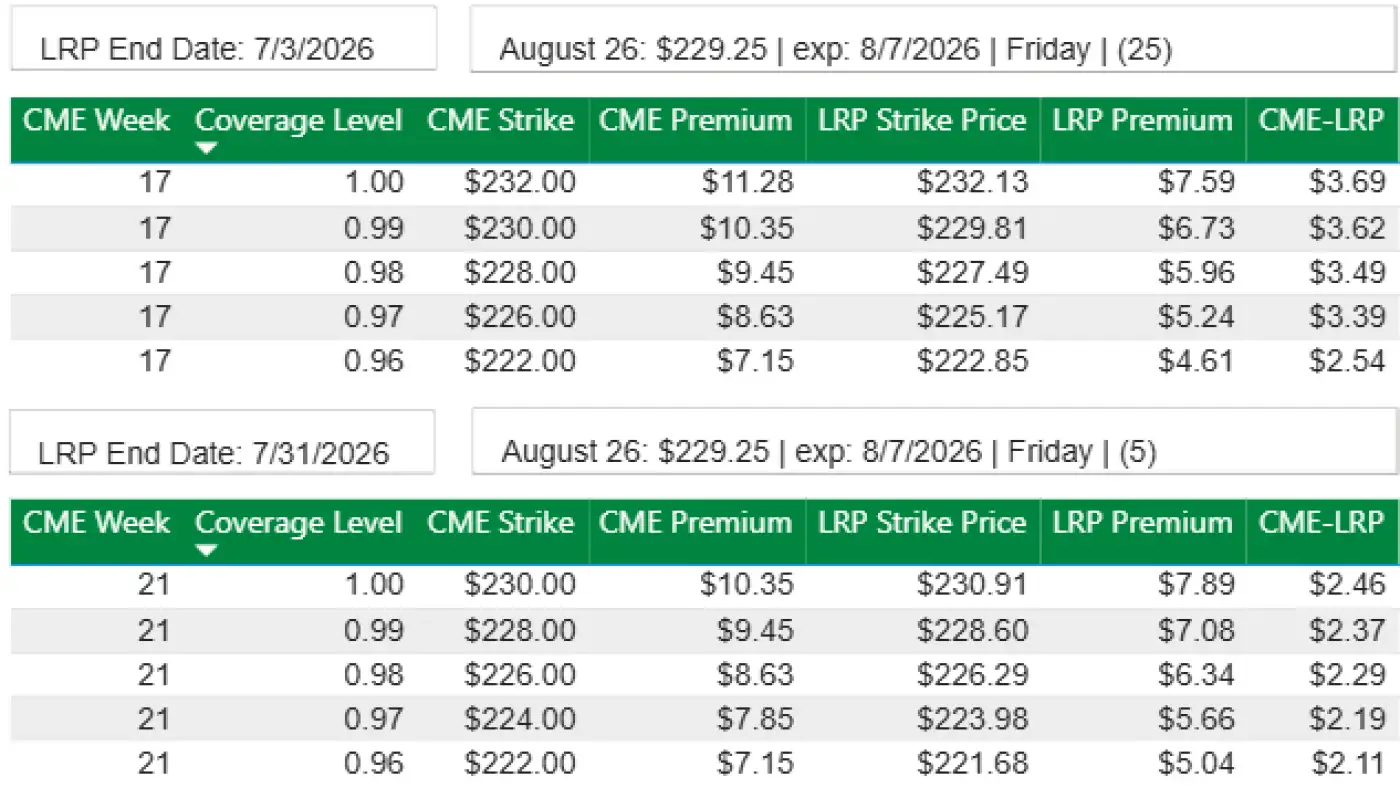Click the sort arrow under Coverage Level in week 21 table

(x=206, y=551)
